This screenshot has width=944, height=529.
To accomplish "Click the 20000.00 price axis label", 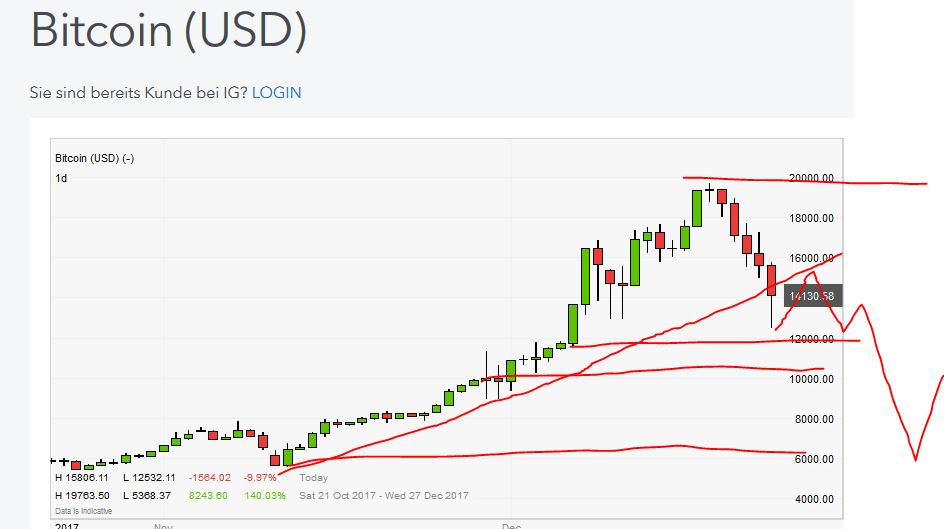I will 811,178.
